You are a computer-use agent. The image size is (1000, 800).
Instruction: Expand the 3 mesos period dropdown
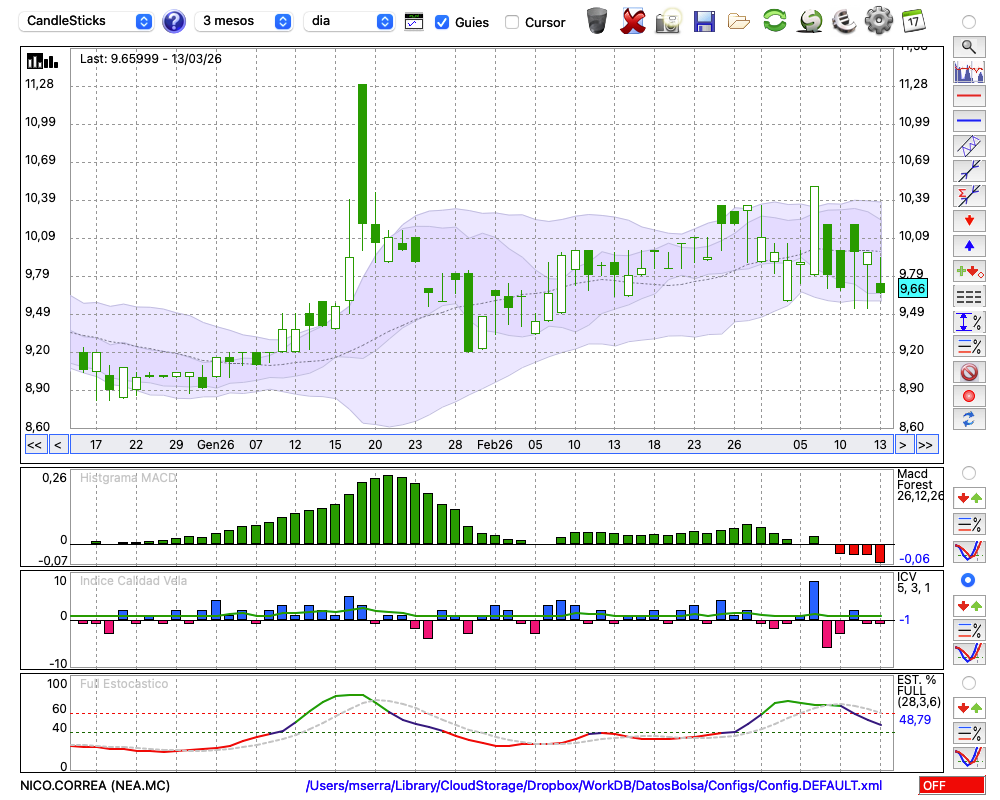244,21
